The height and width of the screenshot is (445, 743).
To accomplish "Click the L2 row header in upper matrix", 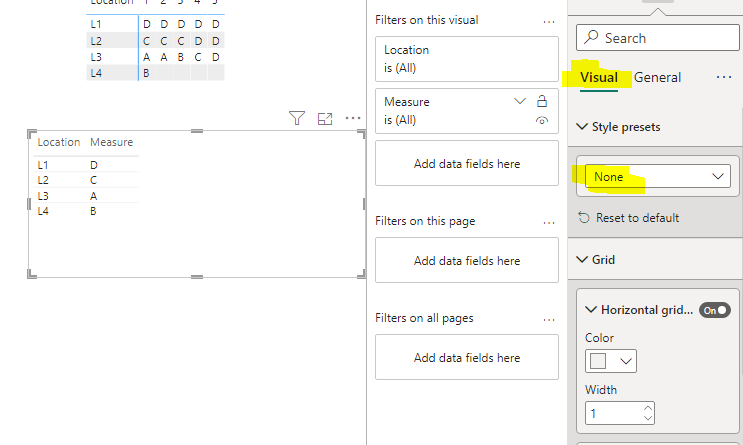I will tap(96, 41).
